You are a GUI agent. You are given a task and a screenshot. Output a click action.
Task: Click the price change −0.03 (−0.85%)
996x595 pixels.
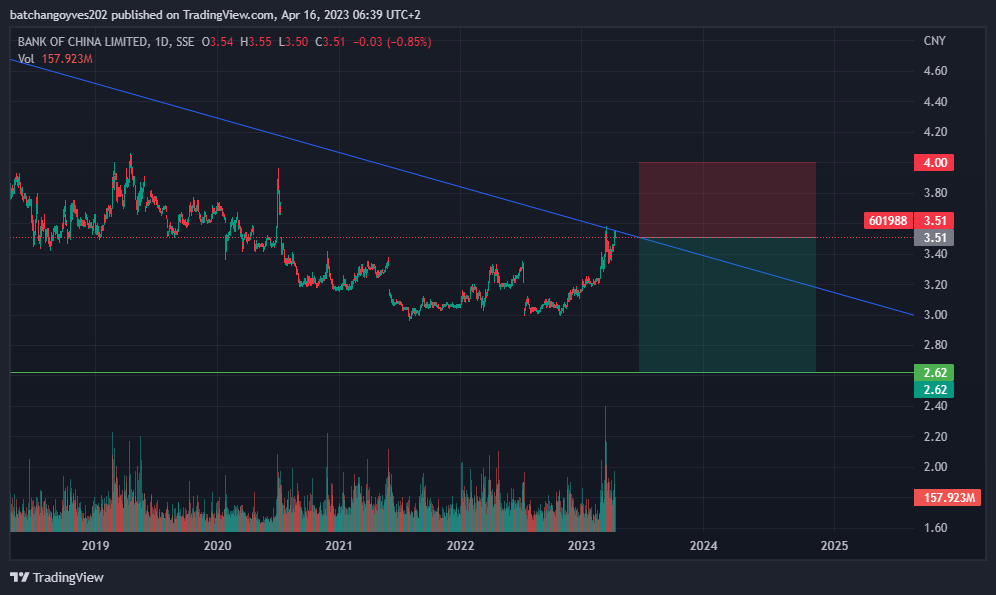coord(392,42)
